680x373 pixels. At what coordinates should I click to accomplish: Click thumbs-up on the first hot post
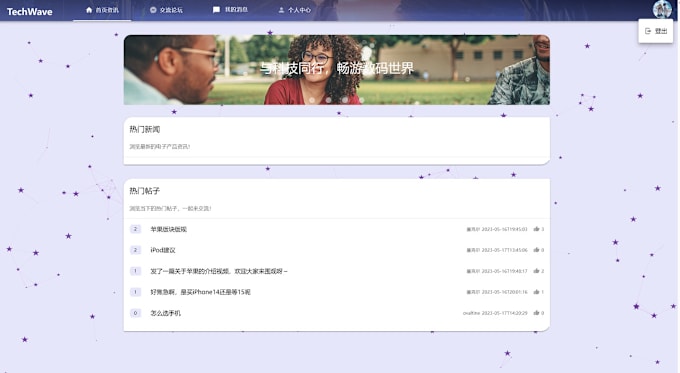tap(536, 229)
